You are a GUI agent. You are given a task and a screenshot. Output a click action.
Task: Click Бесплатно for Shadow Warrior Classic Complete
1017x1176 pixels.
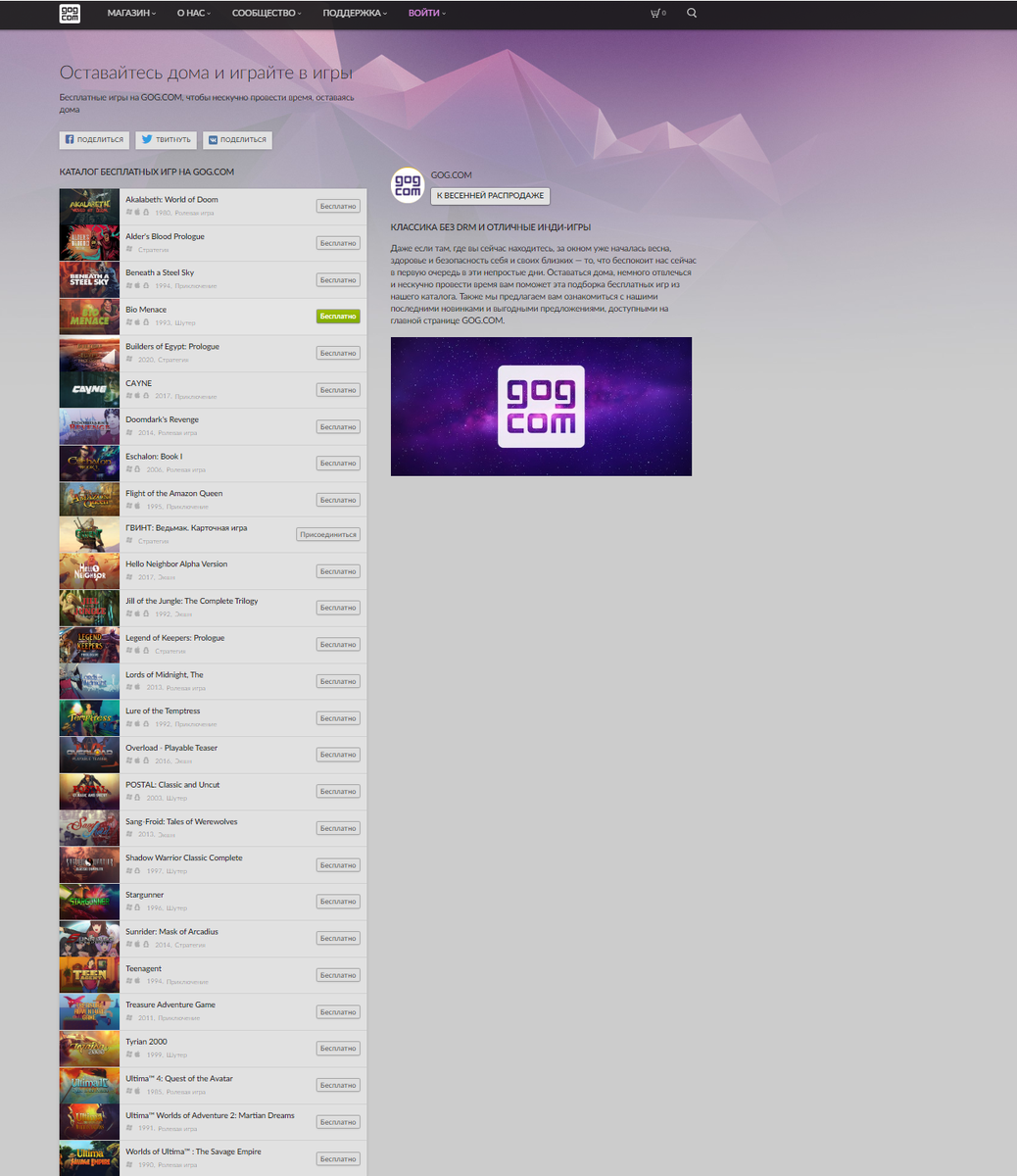338,865
